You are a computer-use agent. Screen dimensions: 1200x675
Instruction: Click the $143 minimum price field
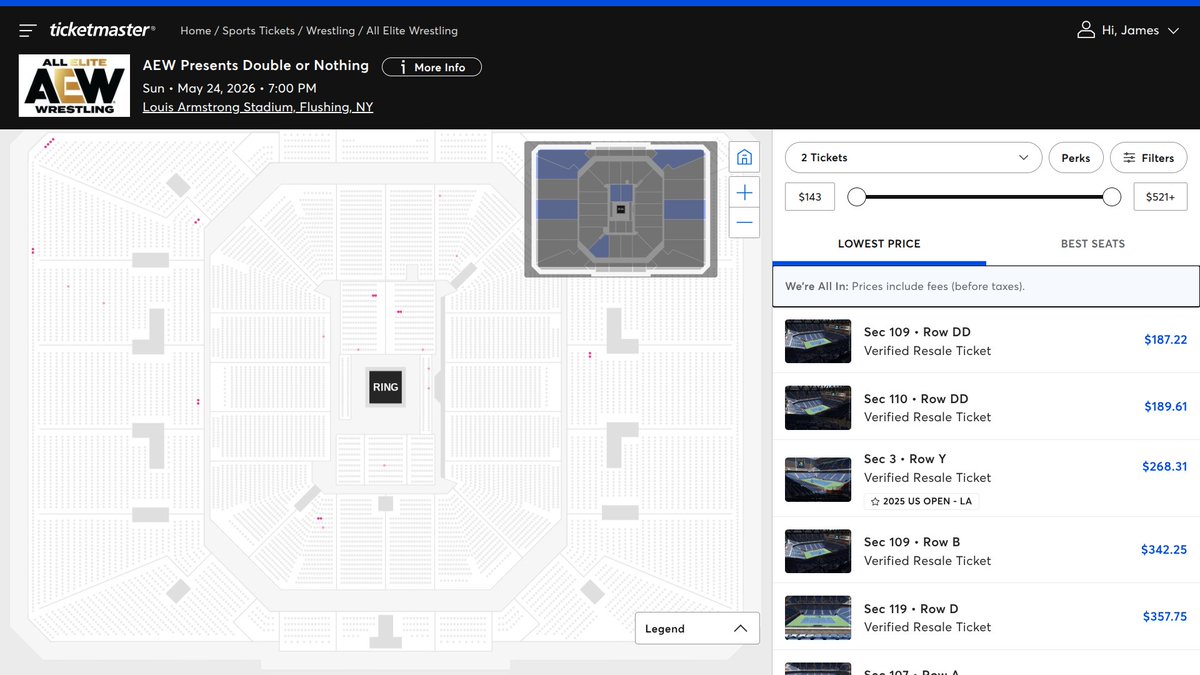coord(810,197)
